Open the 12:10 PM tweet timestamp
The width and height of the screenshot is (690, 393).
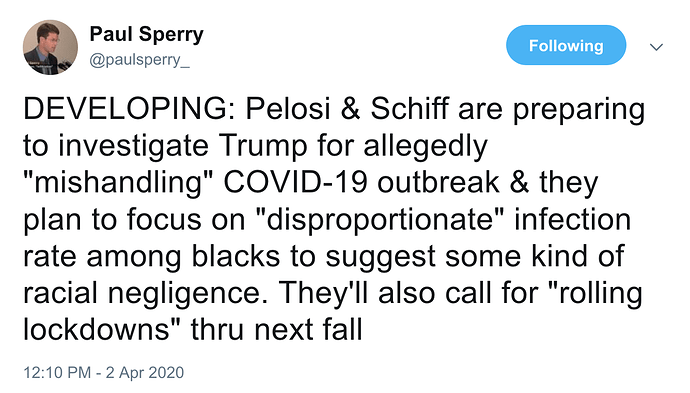pos(57,372)
